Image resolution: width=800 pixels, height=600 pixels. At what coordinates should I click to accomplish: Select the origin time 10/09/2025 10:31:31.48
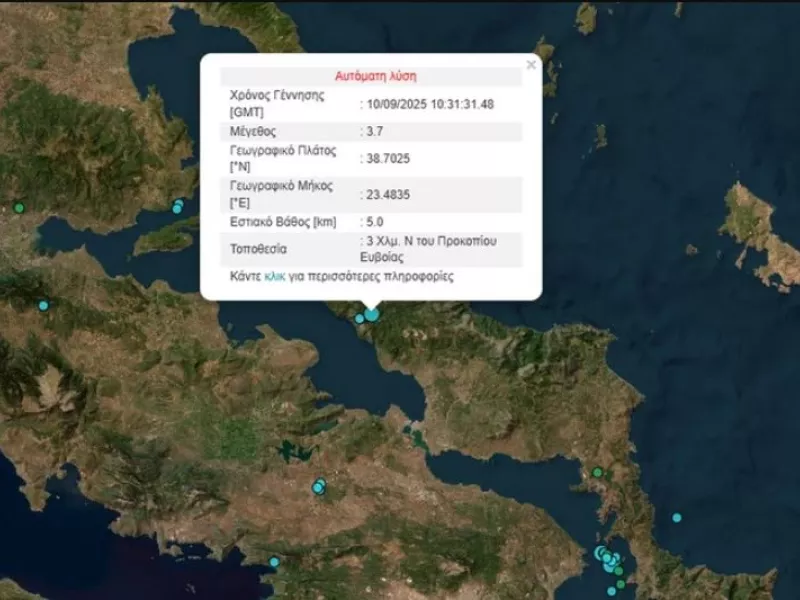pos(430,104)
